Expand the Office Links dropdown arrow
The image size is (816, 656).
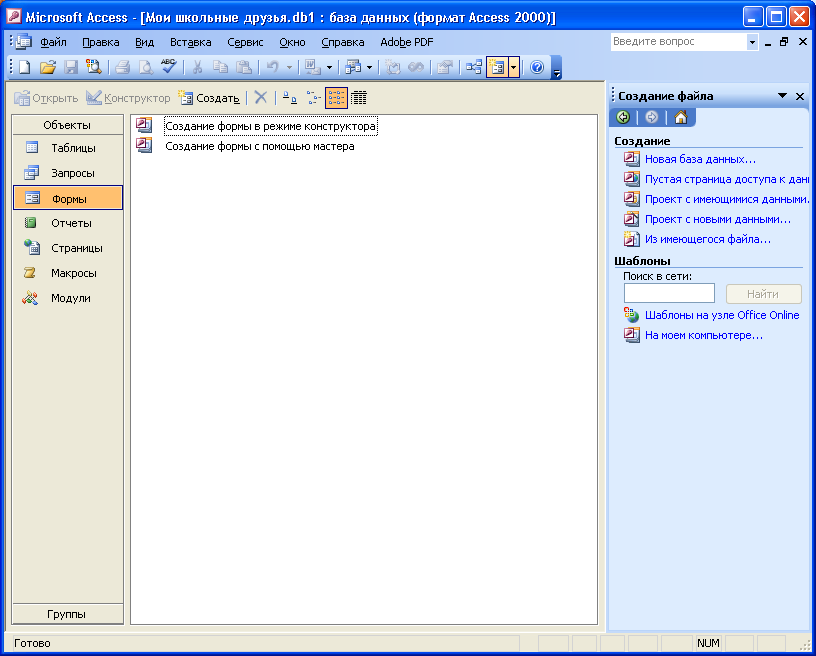(329, 67)
